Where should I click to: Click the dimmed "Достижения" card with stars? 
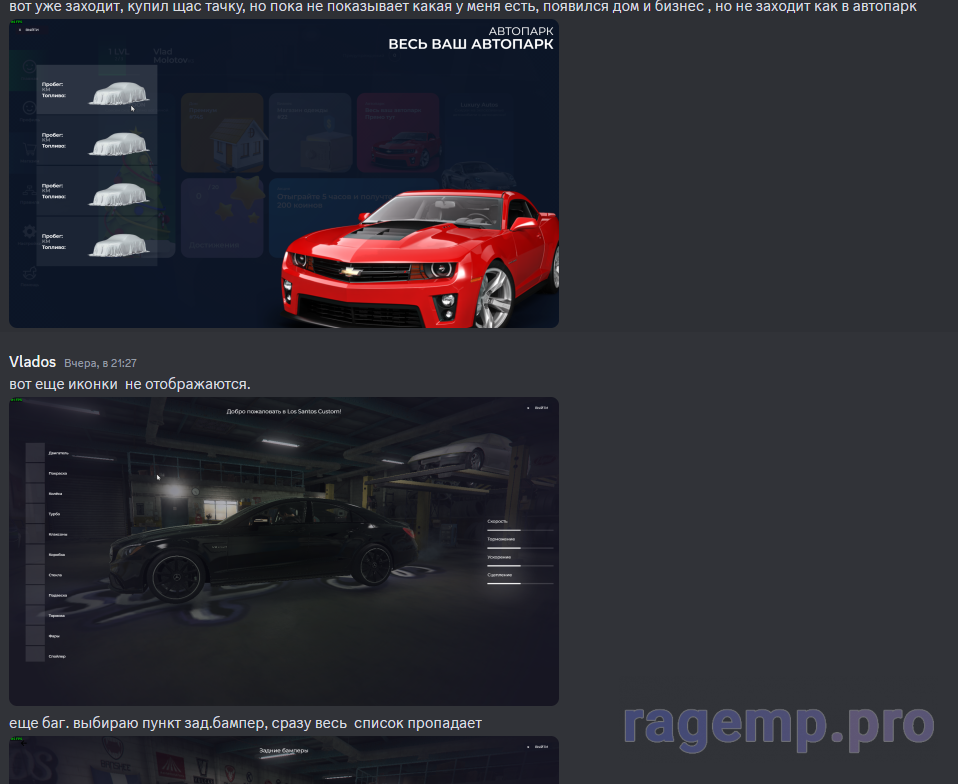(222, 217)
